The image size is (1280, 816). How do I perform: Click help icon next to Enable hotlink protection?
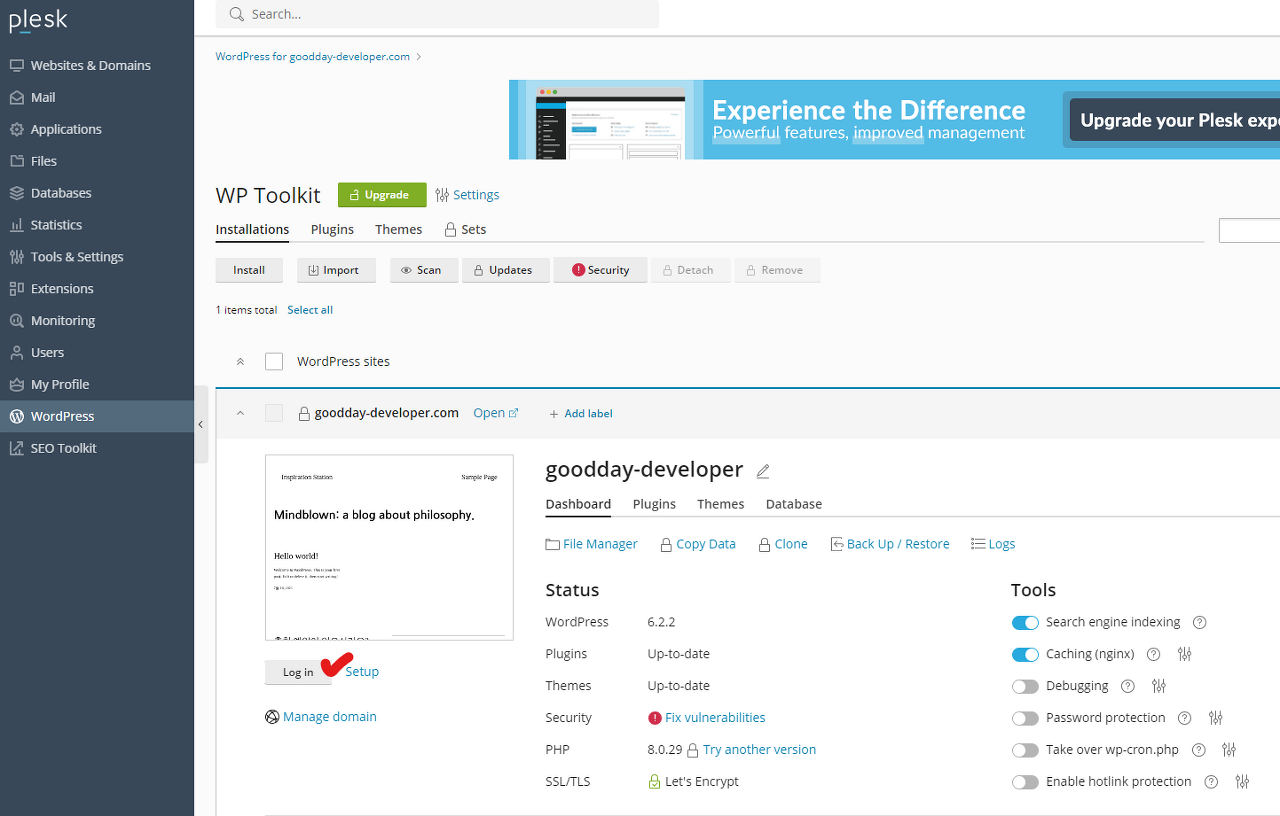pyautogui.click(x=1211, y=782)
